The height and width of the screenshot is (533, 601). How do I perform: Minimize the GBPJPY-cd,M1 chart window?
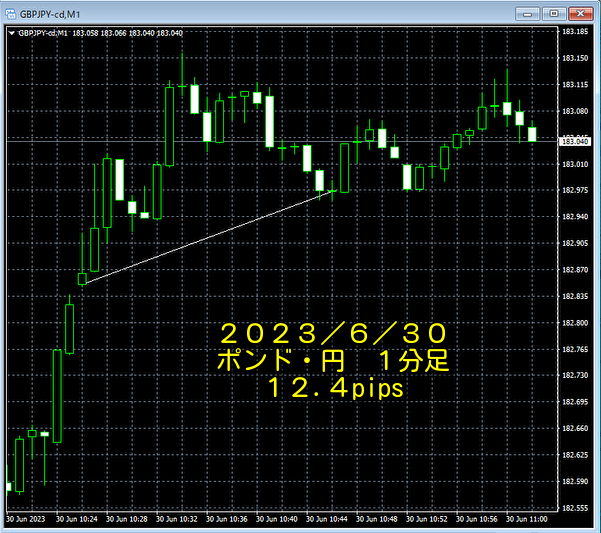coord(527,14)
